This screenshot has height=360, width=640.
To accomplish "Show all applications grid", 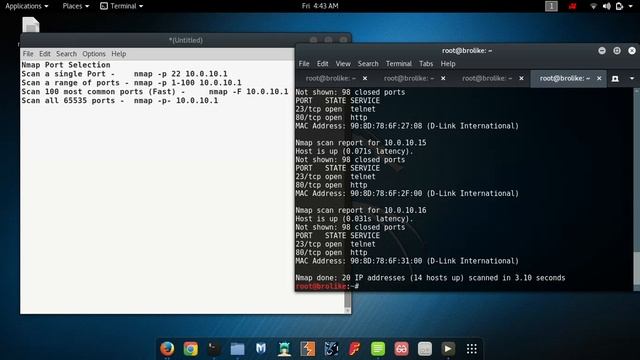I will point(471,349).
